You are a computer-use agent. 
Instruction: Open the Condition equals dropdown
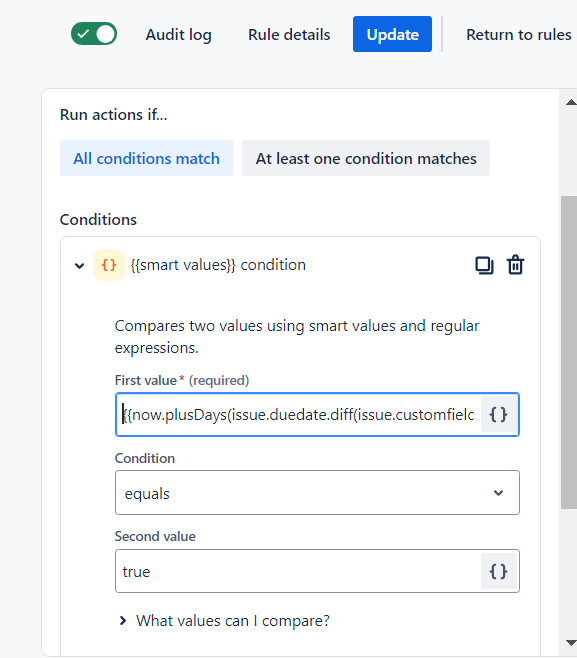317,493
